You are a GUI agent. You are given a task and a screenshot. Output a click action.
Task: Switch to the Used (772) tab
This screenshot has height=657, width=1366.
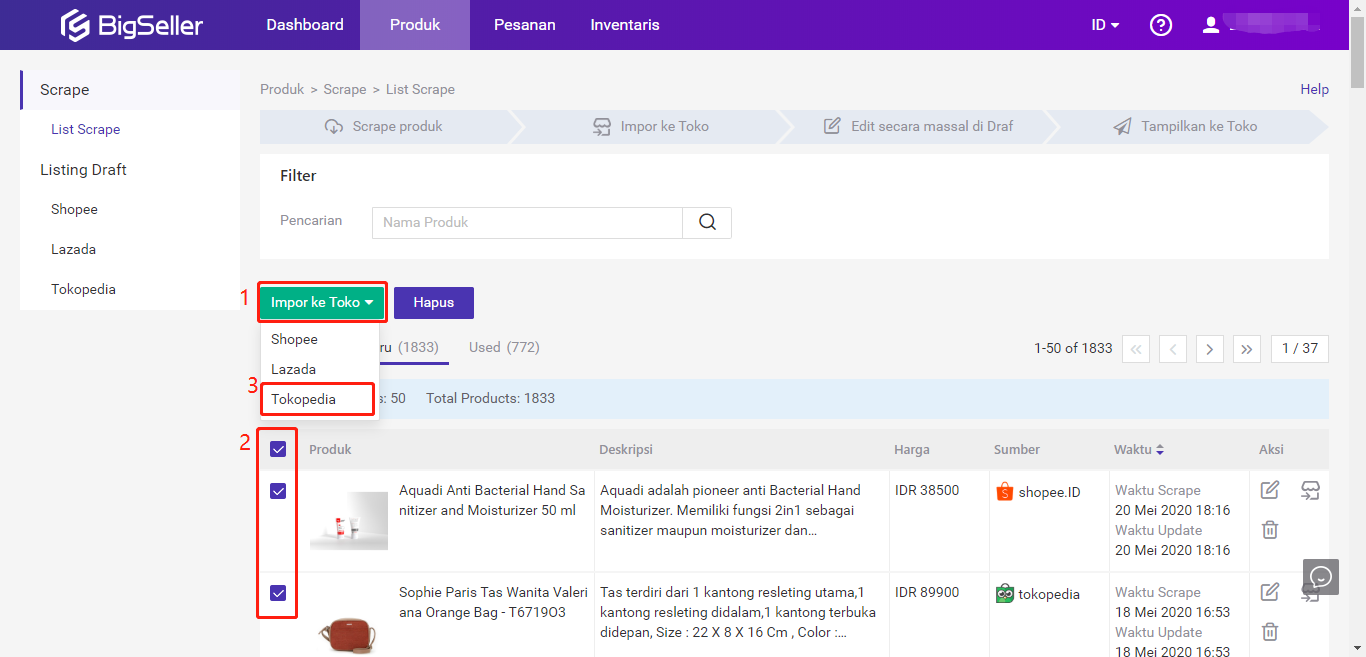(x=504, y=347)
